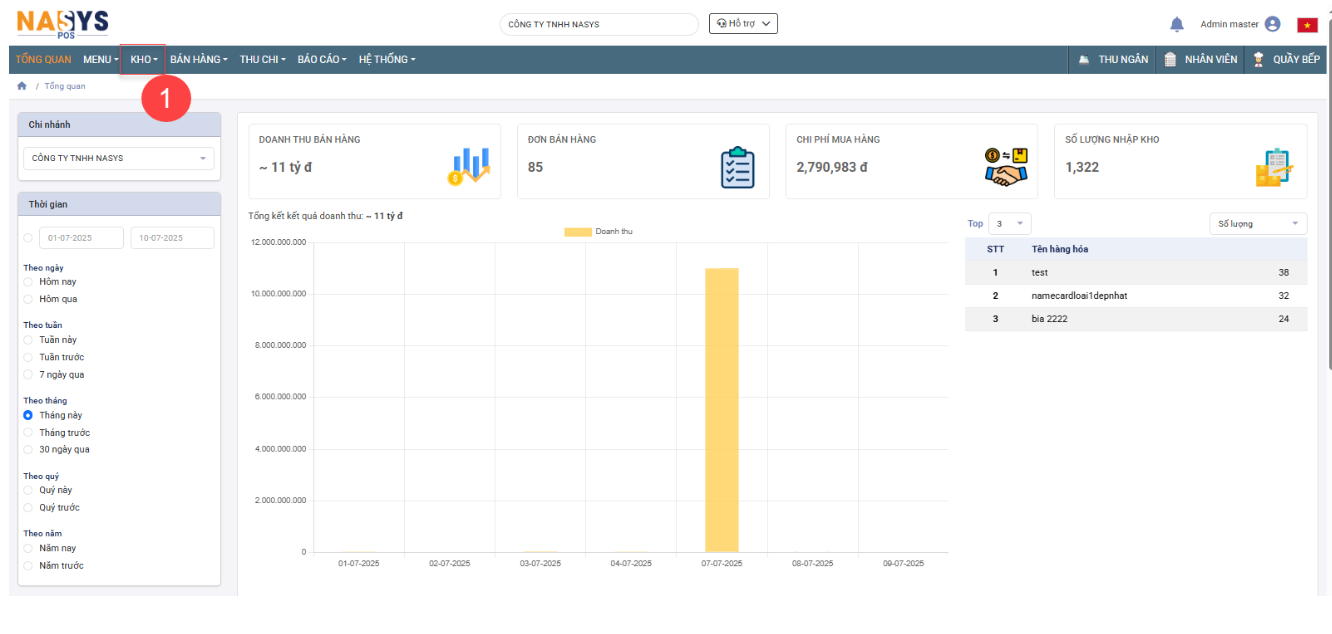The height and width of the screenshot is (634, 1332).
Task: Open the "Số lượng" sorting dropdown
Action: [1257, 224]
